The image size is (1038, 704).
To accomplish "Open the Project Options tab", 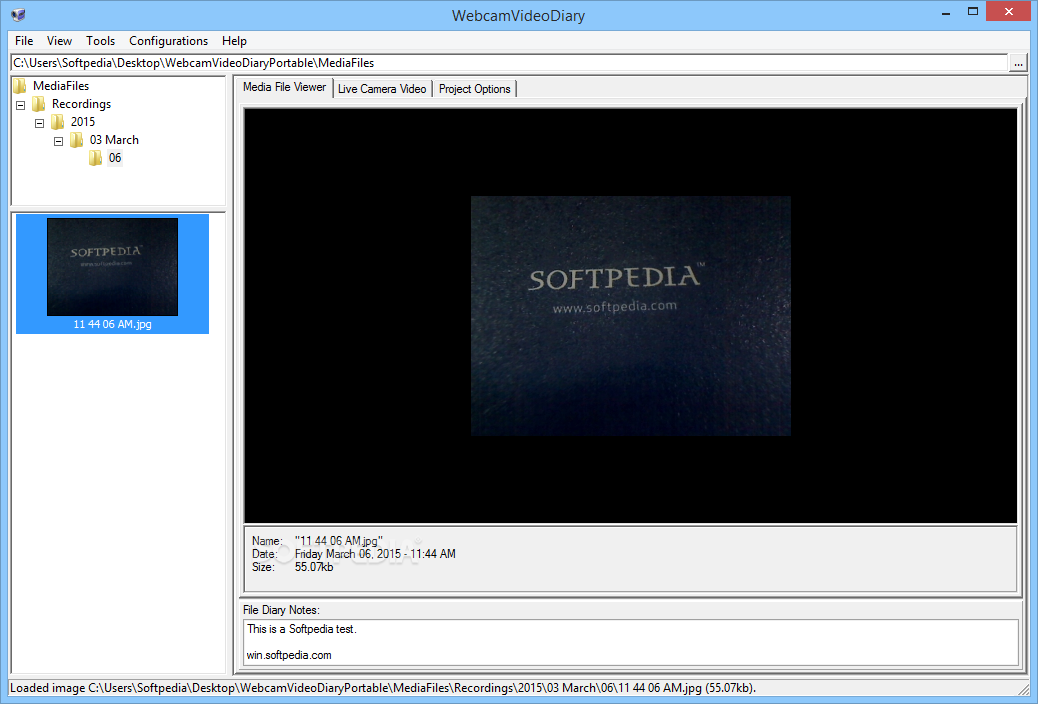I will [x=474, y=89].
